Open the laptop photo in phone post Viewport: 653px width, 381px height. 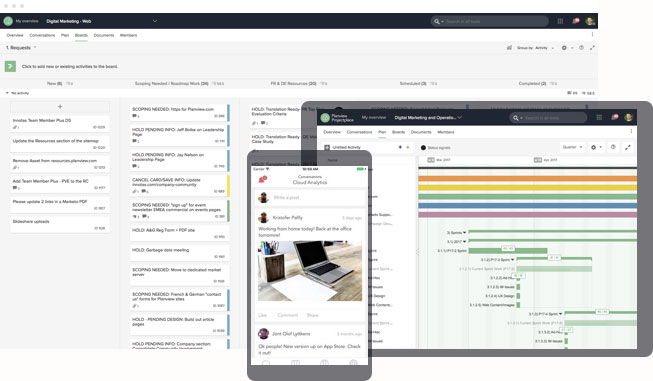(310, 271)
